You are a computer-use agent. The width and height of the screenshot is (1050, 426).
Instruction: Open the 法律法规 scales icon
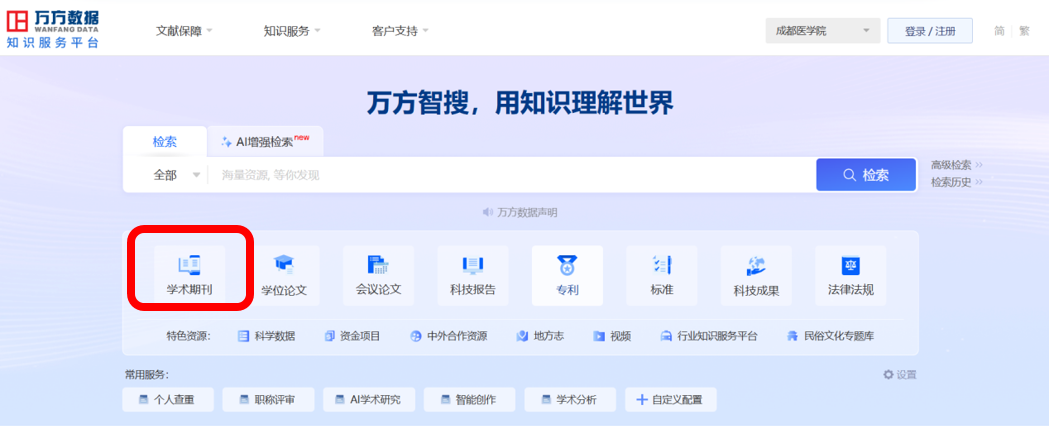coord(850,265)
